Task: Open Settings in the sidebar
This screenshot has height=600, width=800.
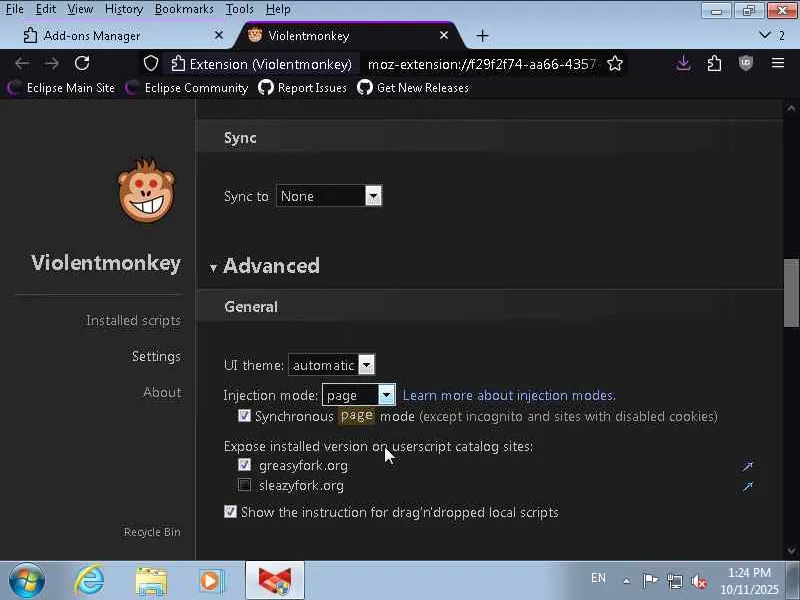Action: click(156, 356)
